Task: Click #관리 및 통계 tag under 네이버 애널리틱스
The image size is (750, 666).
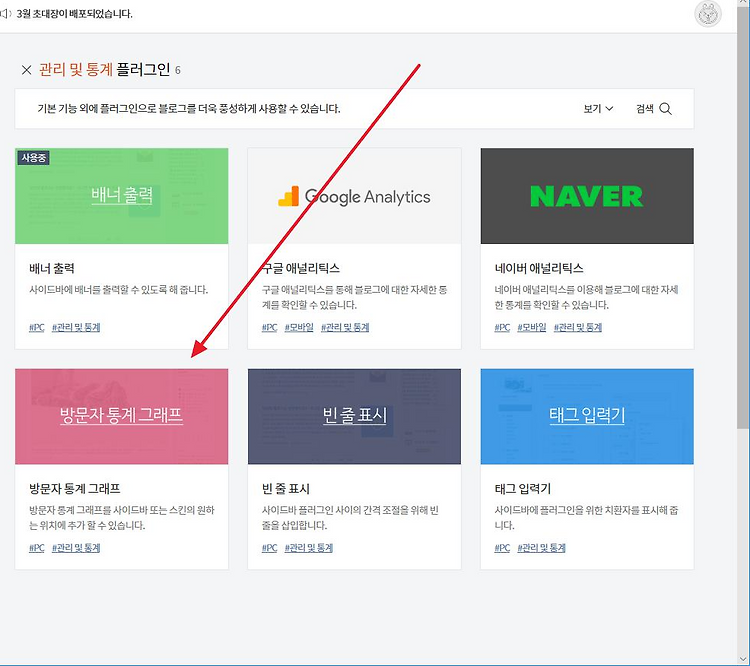Action: tap(578, 327)
